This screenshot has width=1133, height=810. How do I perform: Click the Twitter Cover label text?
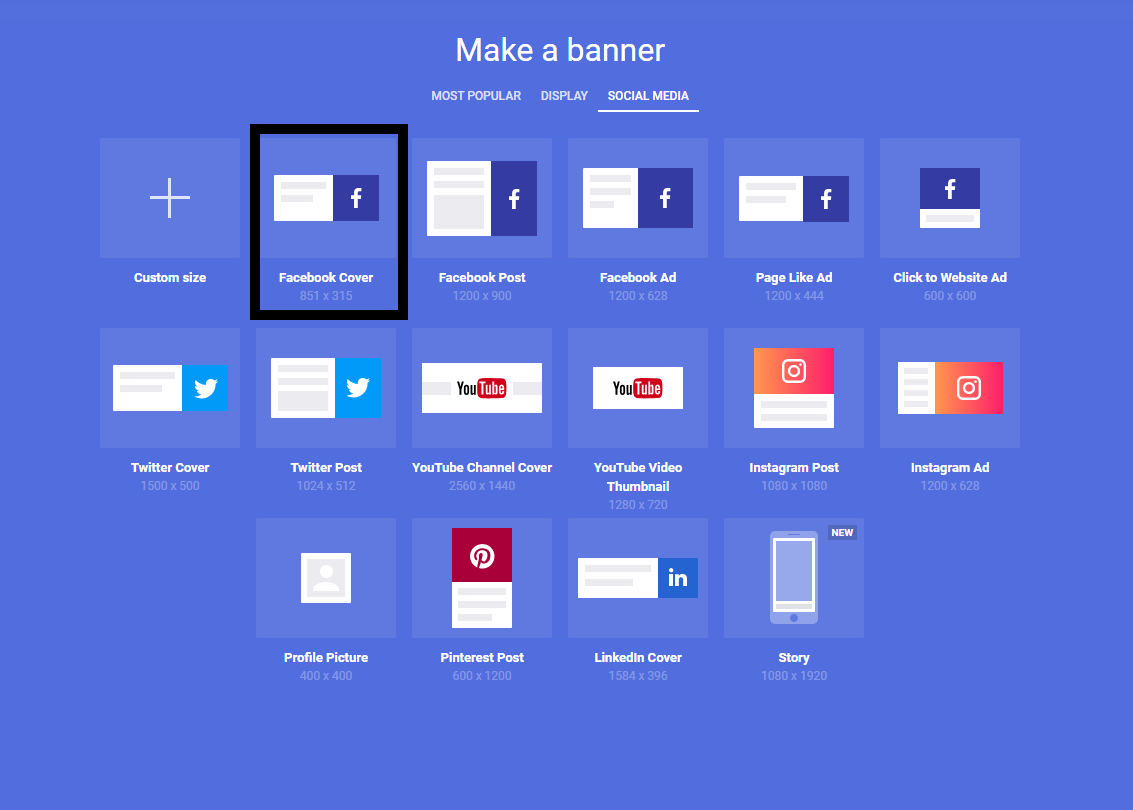pos(170,468)
